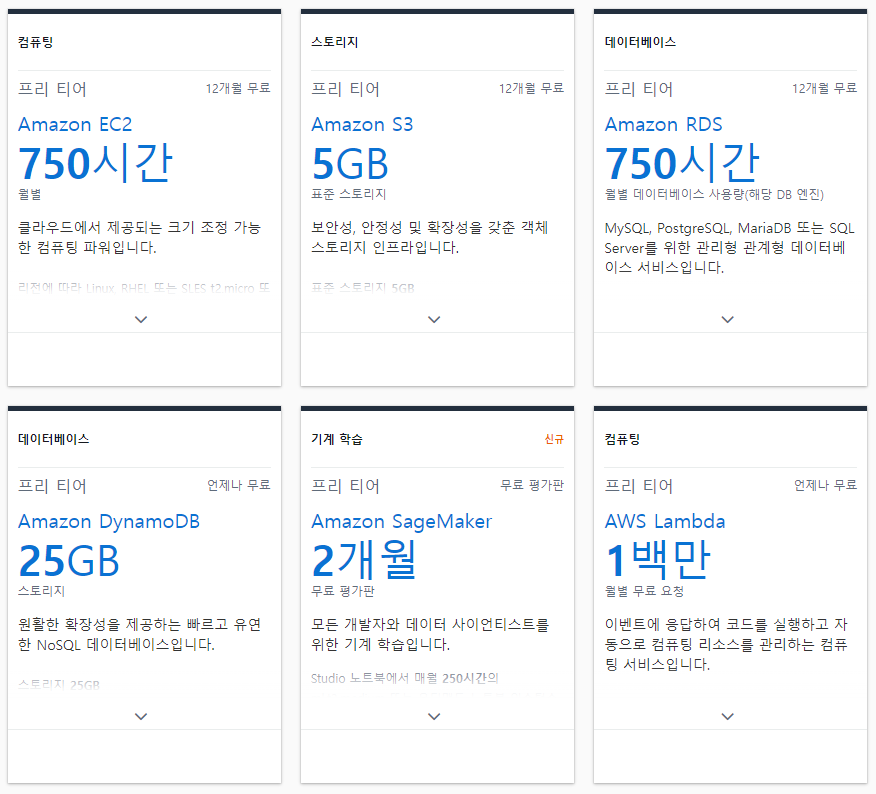Click the 데이터베이스 heading above Amazon RDS

tap(640, 42)
